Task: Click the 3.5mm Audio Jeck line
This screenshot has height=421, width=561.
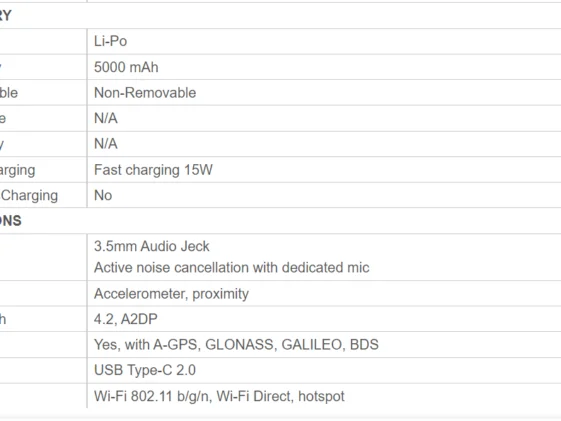Action: (x=152, y=246)
